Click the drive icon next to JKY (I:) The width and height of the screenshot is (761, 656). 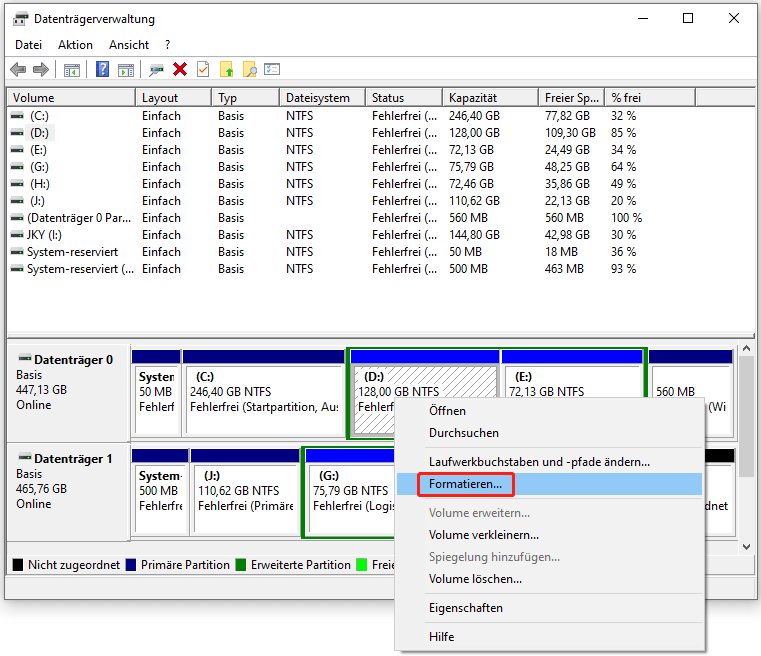[17, 235]
